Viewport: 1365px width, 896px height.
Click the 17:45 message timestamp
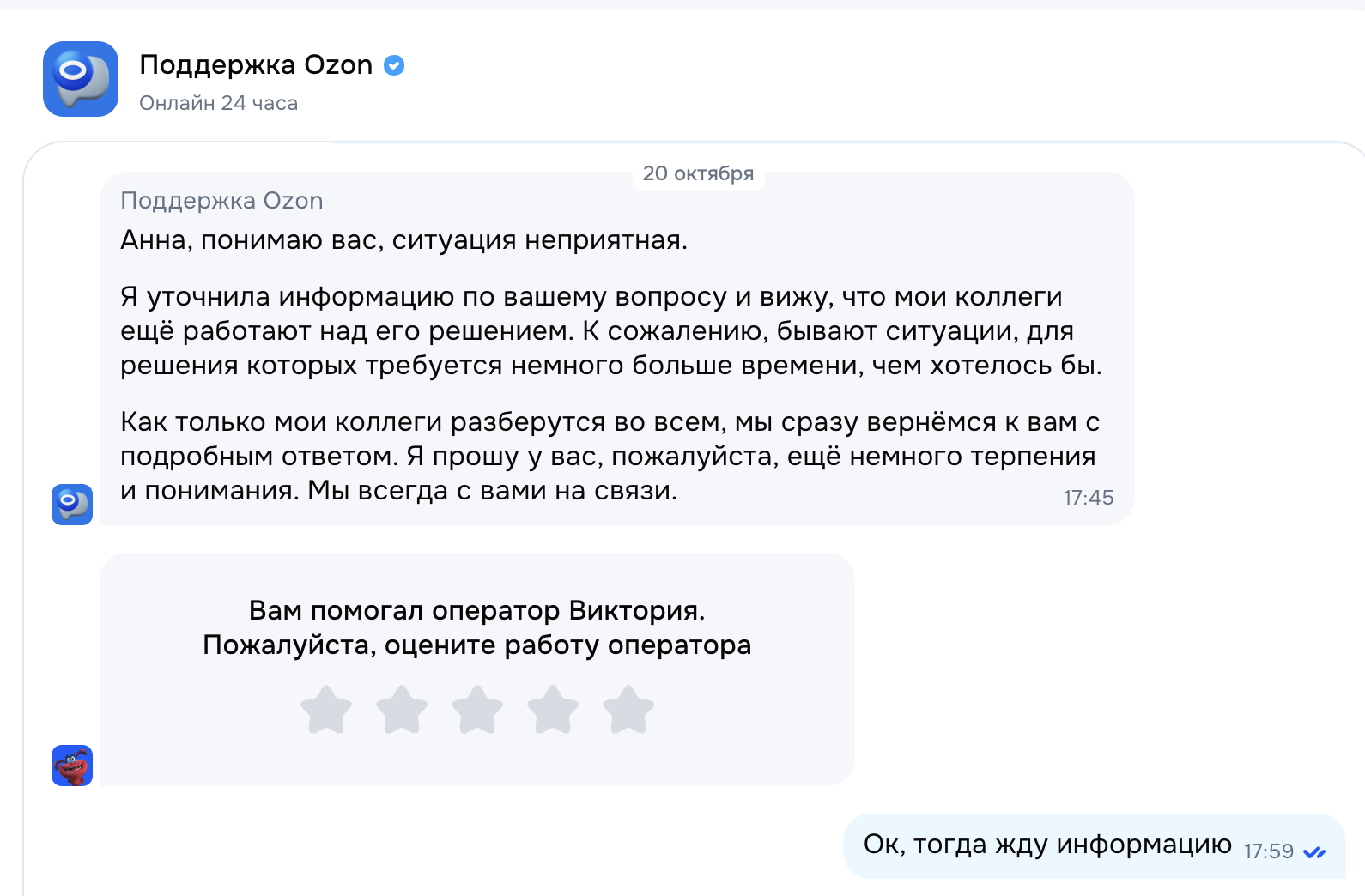[x=1088, y=498]
